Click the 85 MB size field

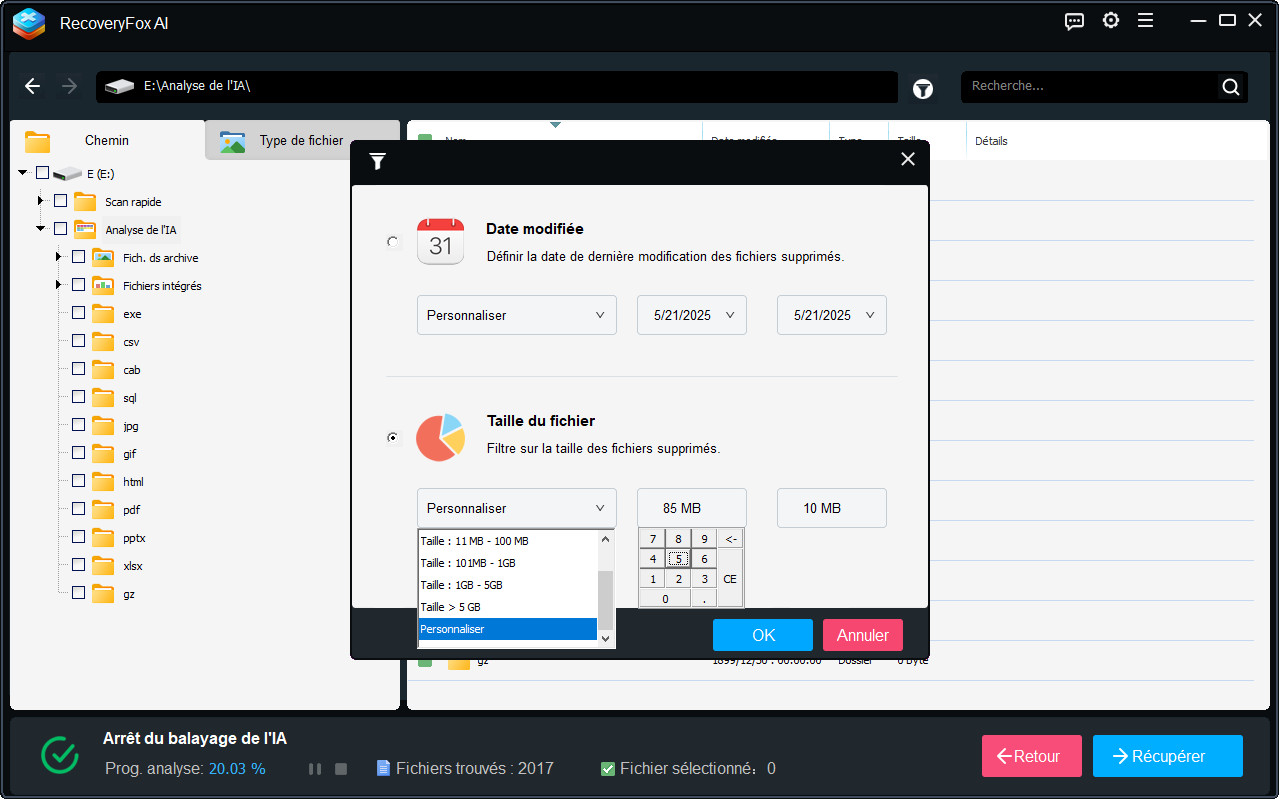692,508
